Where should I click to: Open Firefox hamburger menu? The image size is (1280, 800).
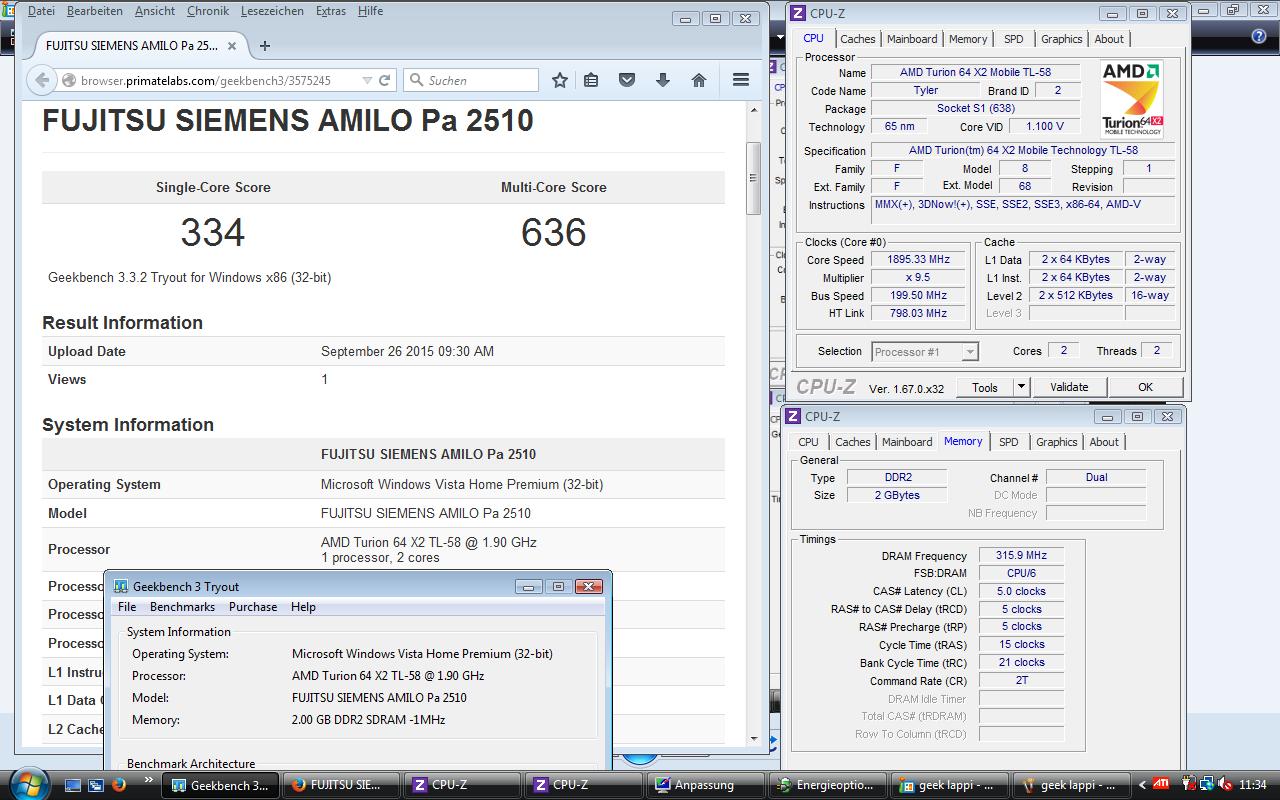[741, 80]
